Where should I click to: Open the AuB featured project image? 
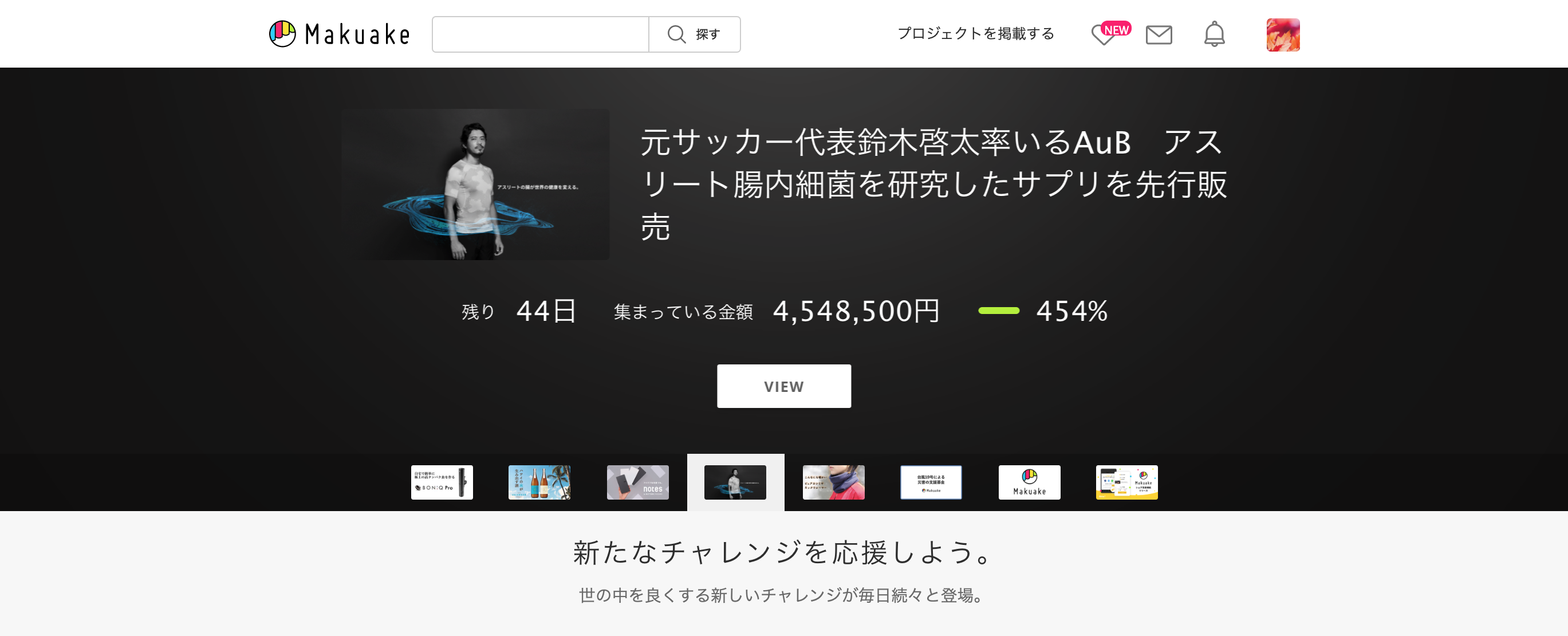pyautogui.click(x=475, y=184)
